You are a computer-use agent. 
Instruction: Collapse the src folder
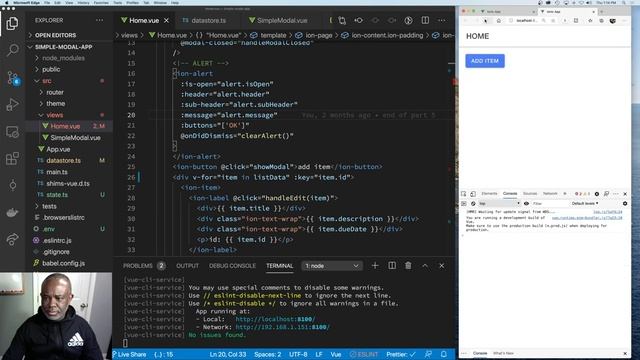click(x=47, y=81)
